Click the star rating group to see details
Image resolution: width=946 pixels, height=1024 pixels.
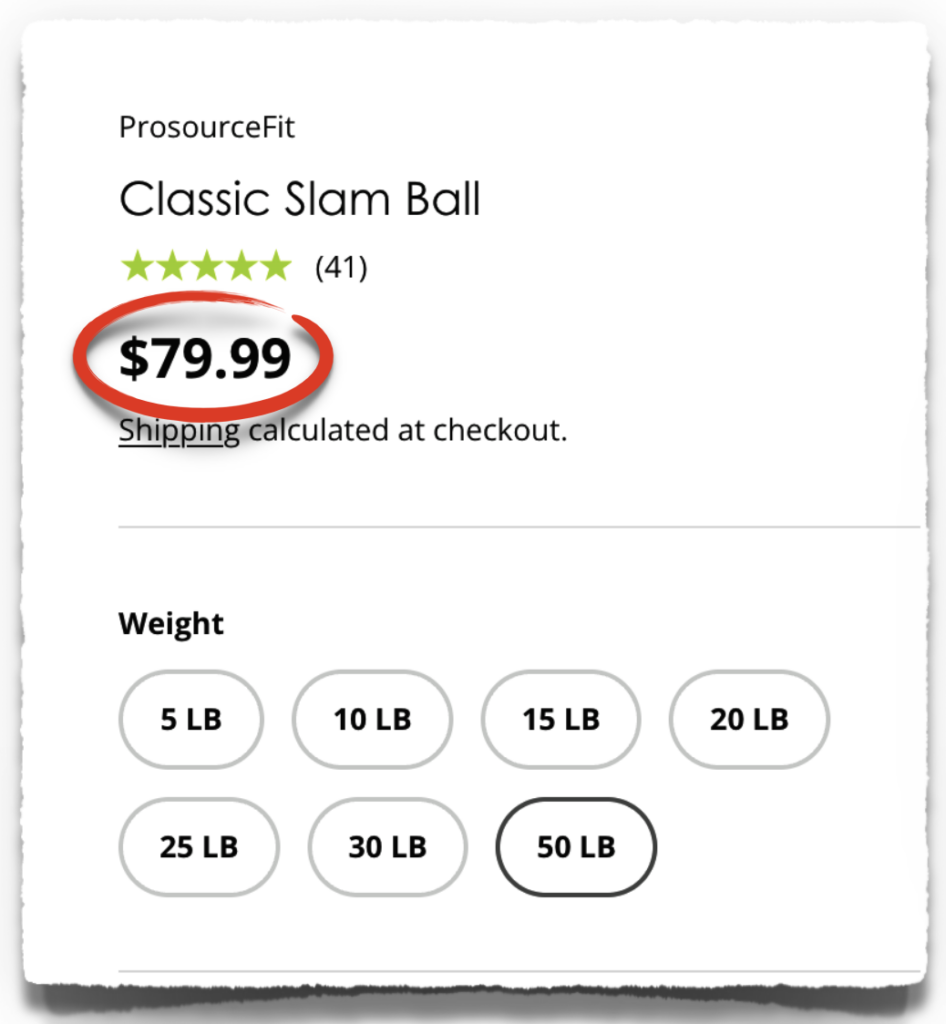point(205,264)
